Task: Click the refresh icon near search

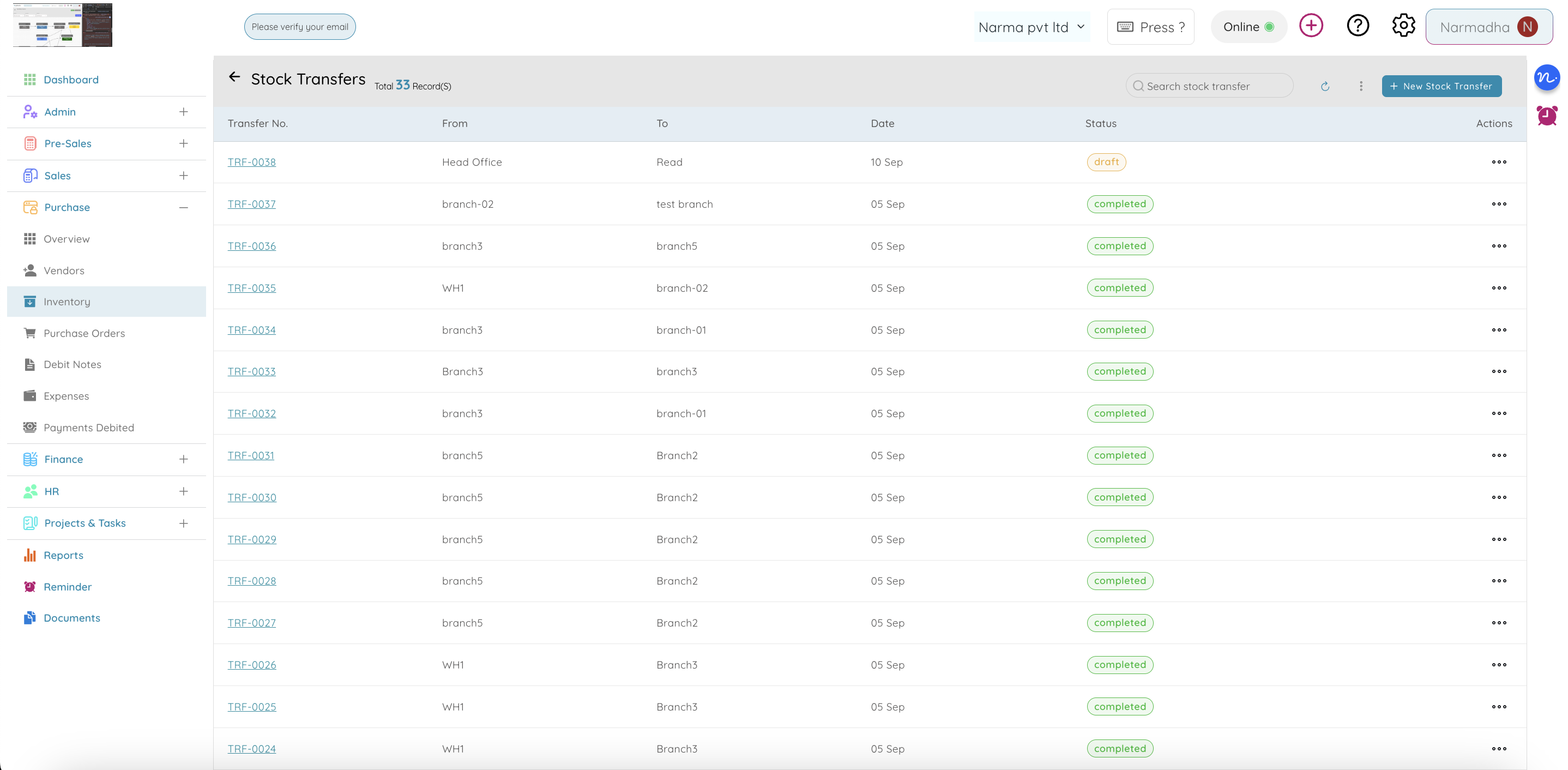Action: tap(1324, 87)
